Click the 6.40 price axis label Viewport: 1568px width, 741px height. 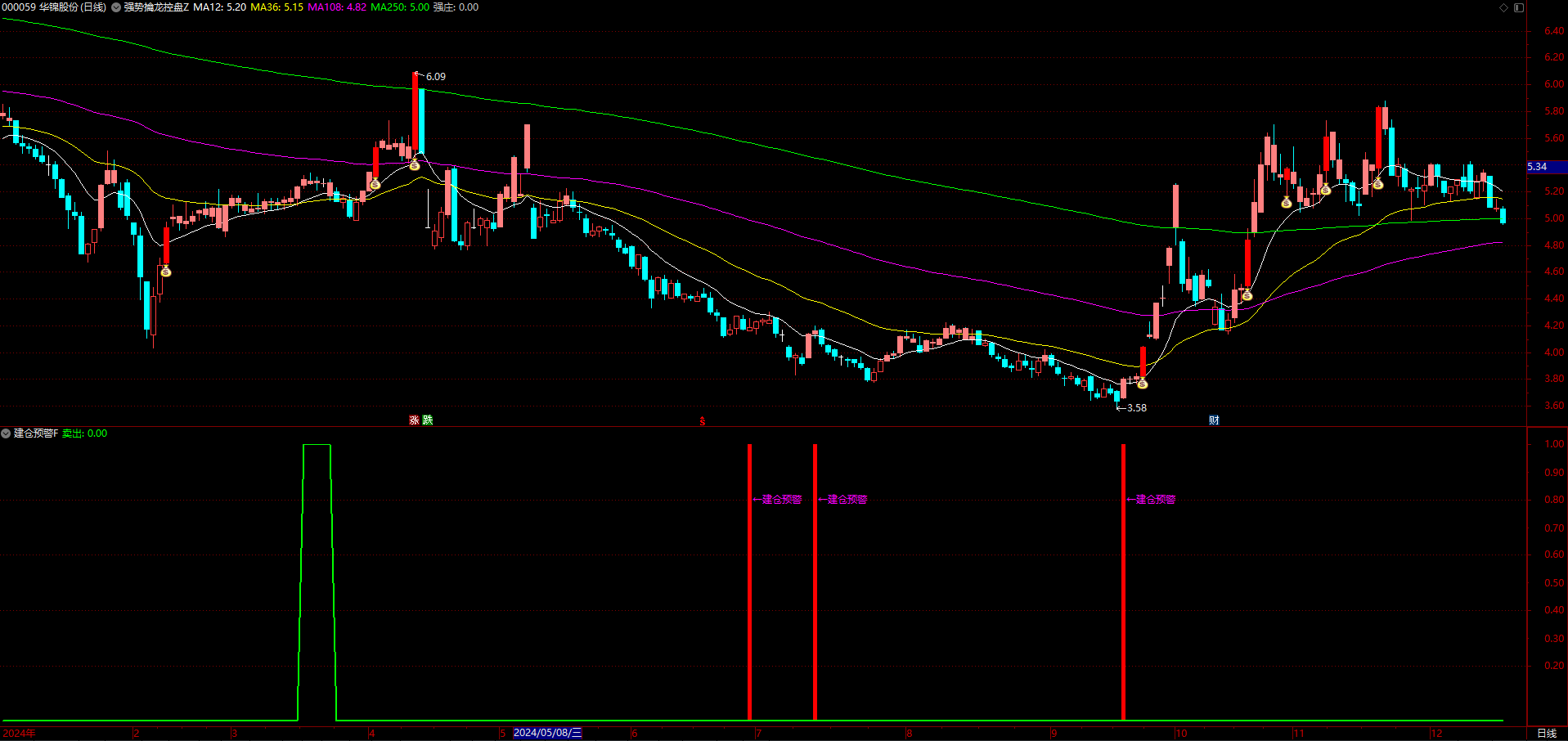click(1554, 31)
